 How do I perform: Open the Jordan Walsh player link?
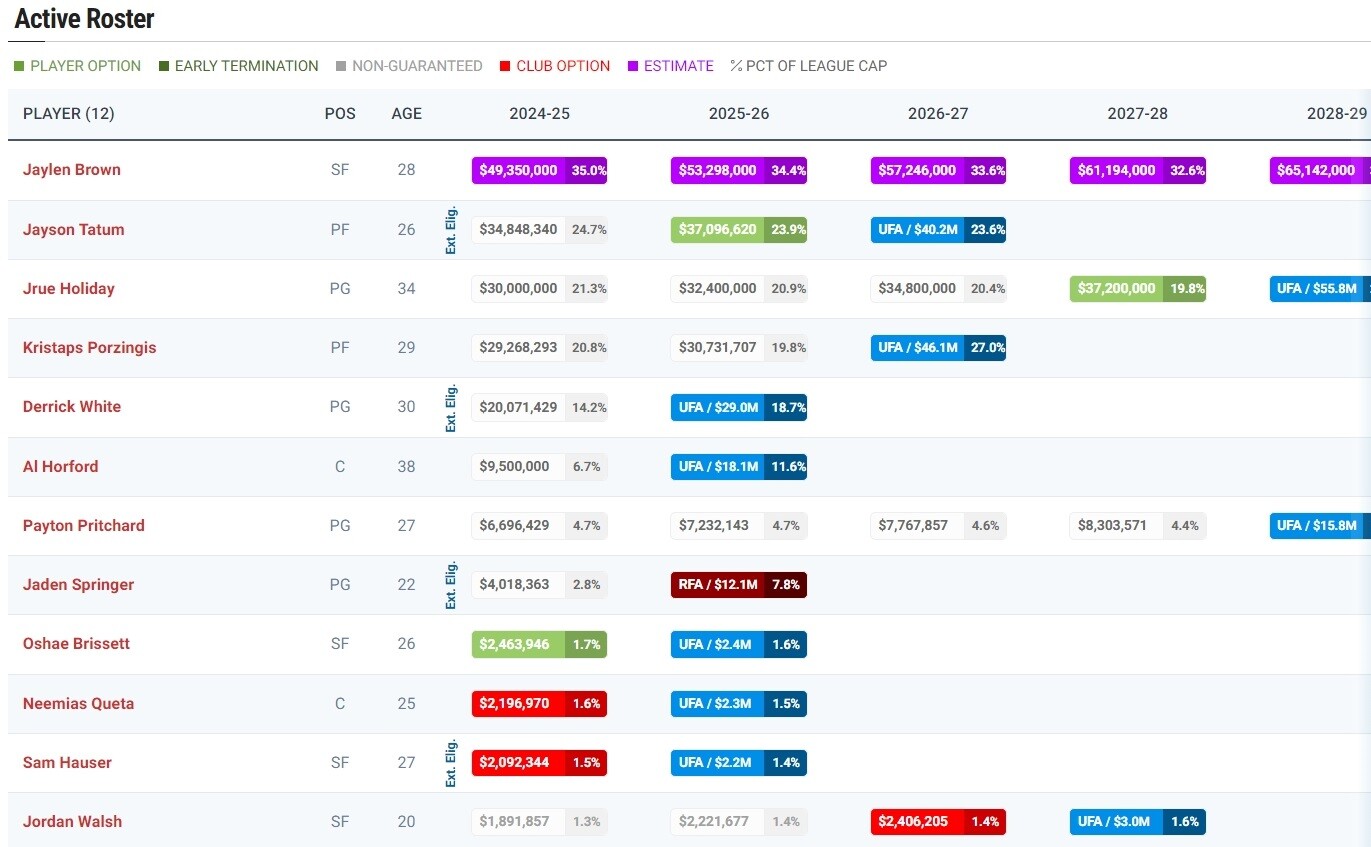coord(72,821)
